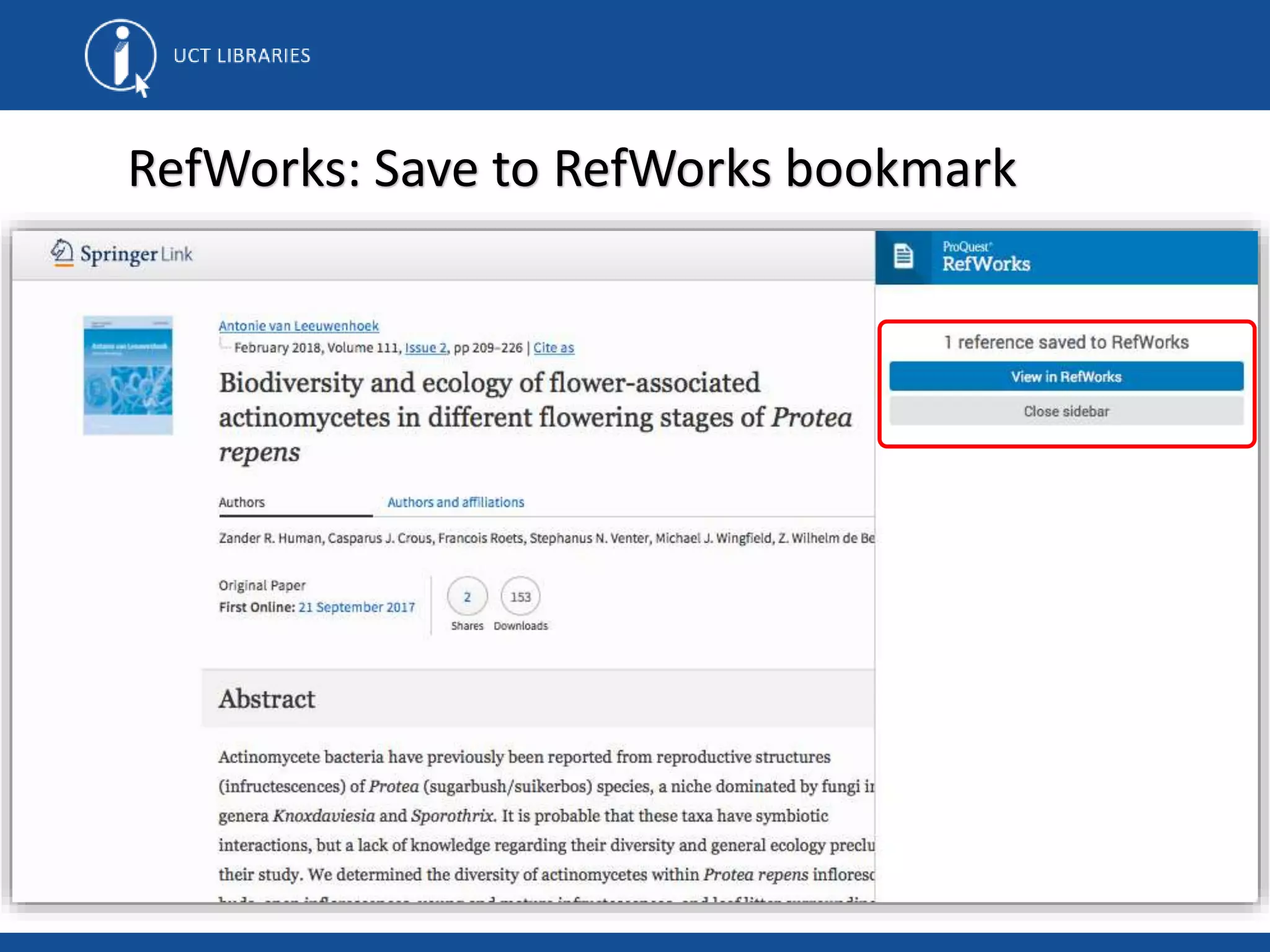Click the '1 reference saved to RefWorks' message
Viewport: 1270px width, 952px height.
click(1066, 342)
